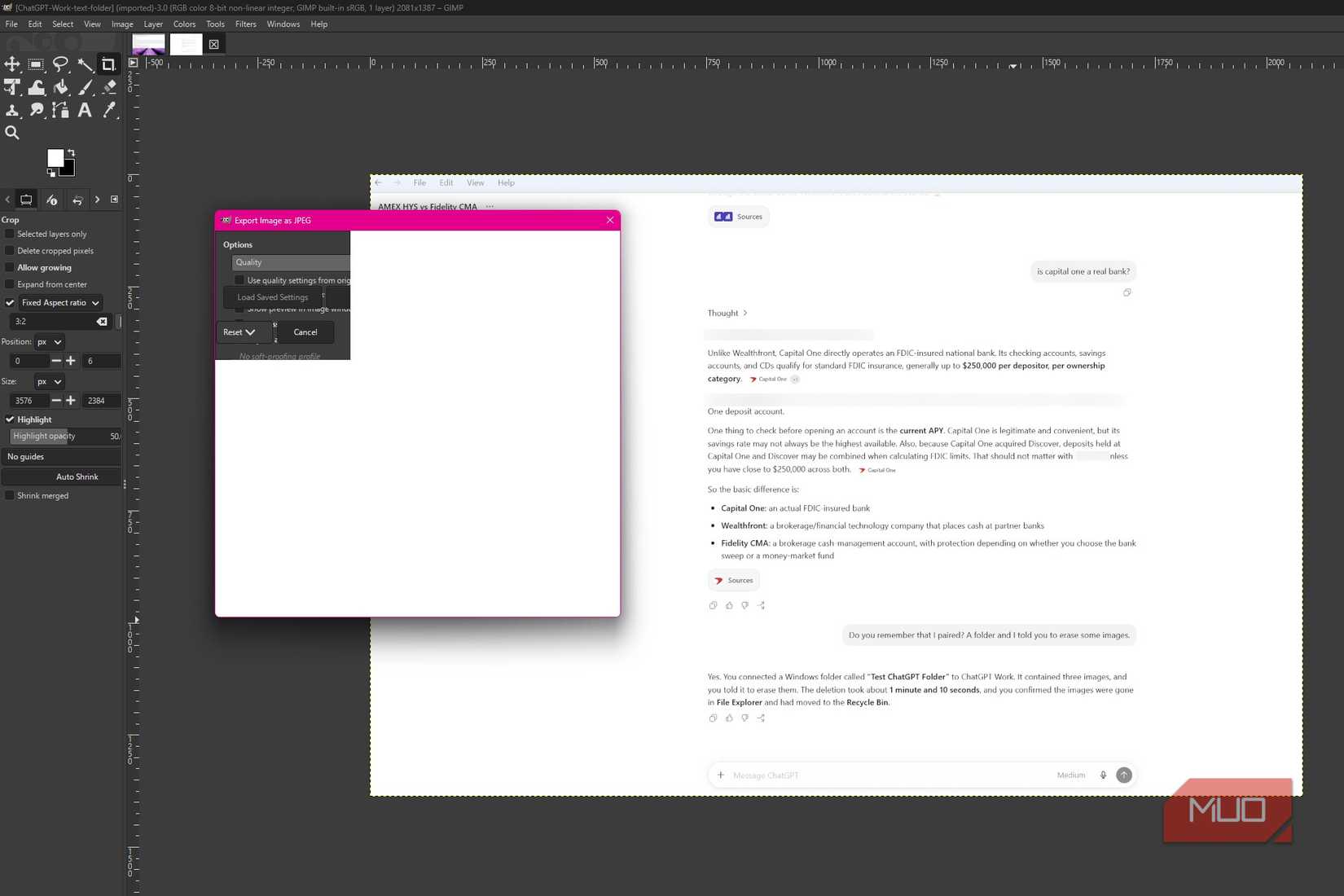Viewport: 1344px width, 896px height.
Task: Open the Layer menu
Action: pyautogui.click(x=153, y=24)
